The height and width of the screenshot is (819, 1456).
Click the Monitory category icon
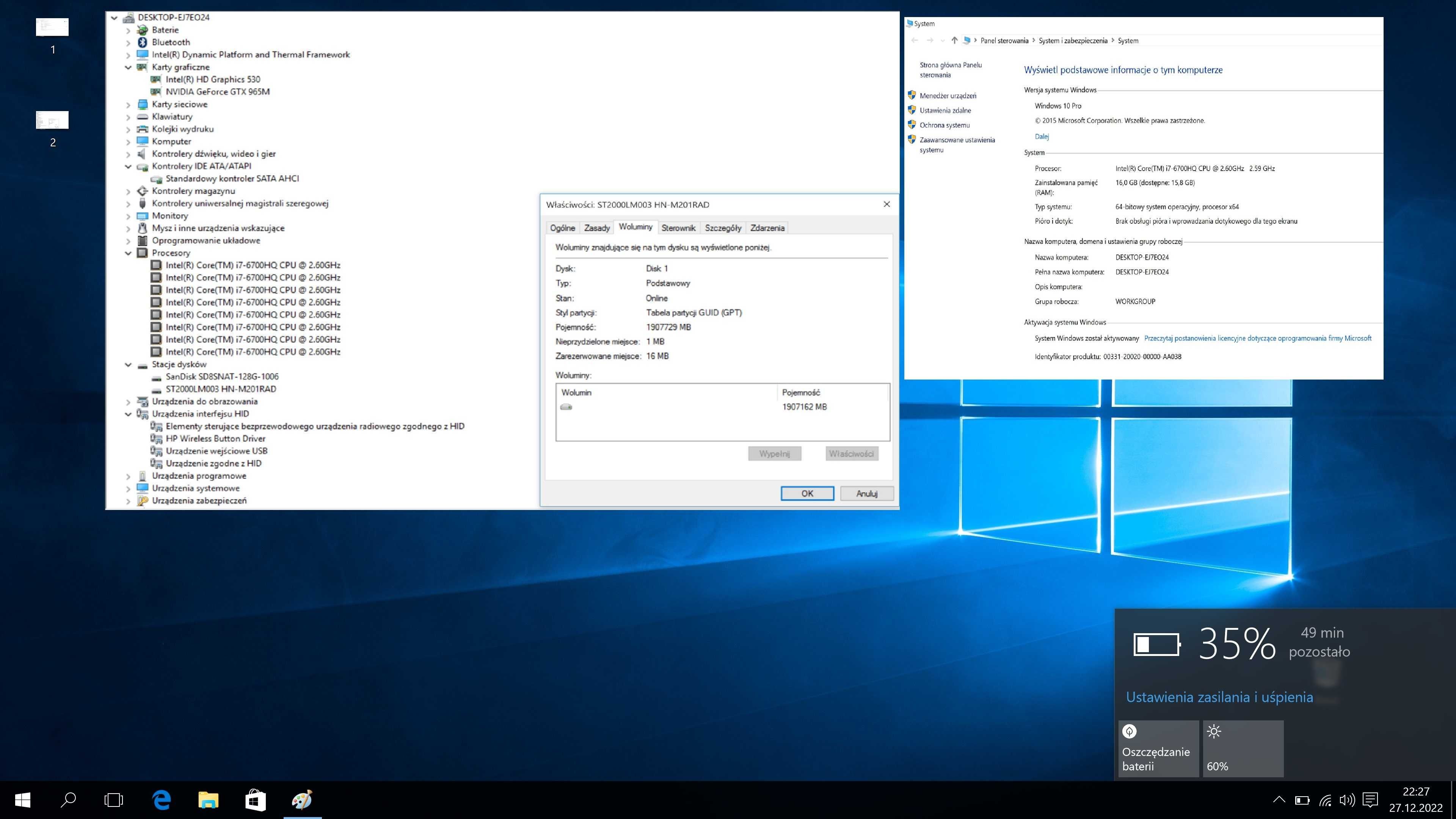click(143, 215)
